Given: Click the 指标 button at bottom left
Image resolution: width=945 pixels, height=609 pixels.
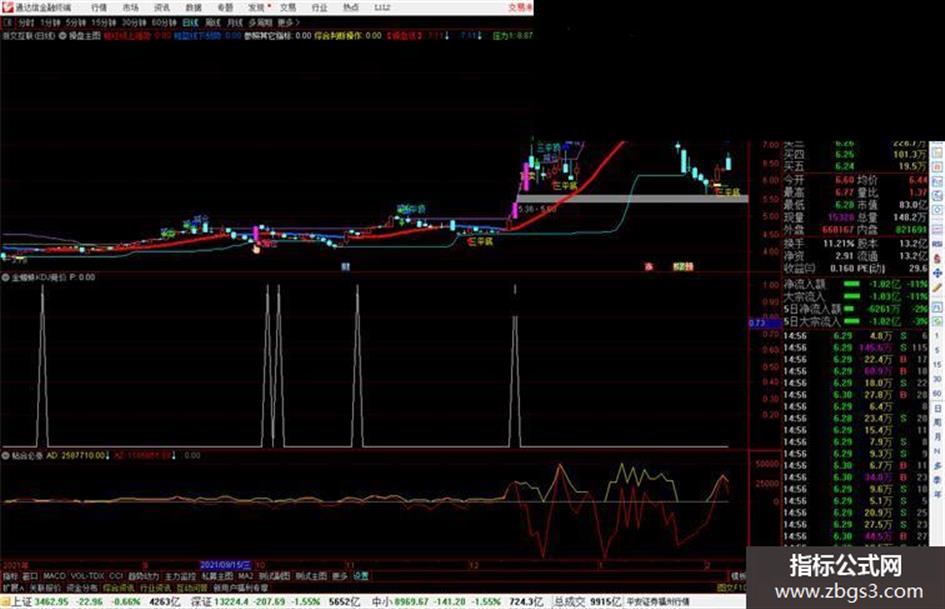Looking at the screenshot, I should point(10,576).
